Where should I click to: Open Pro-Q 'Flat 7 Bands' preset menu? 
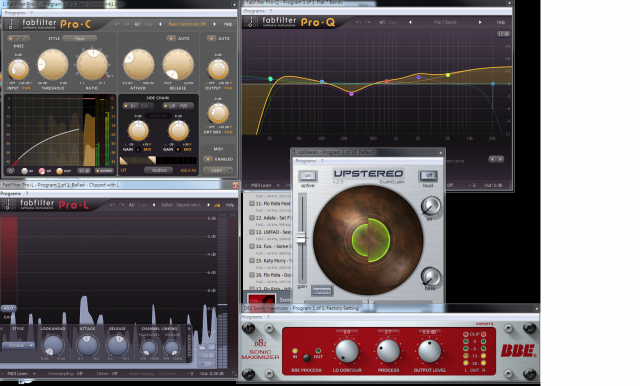pos(445,22)
